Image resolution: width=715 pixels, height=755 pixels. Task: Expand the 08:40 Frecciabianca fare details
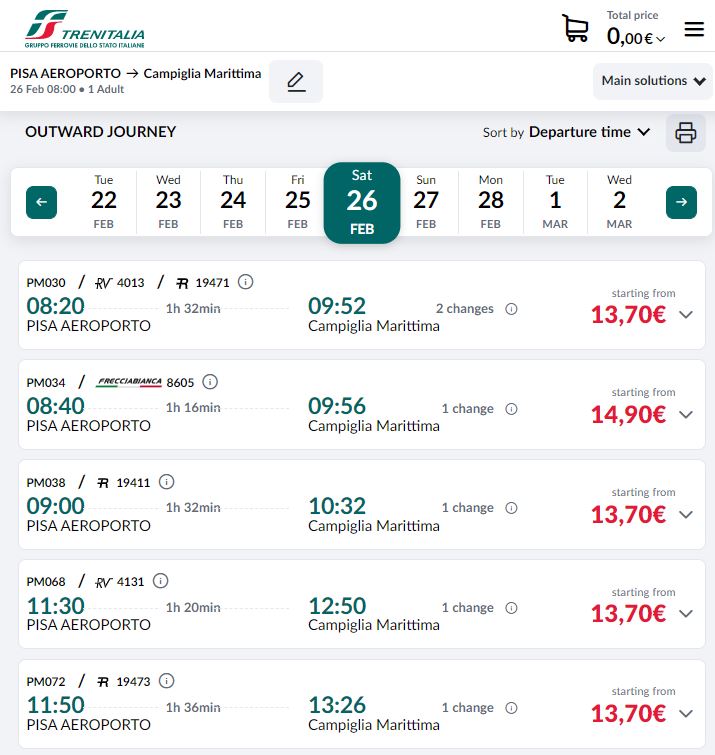pyautogui.click(x=685, y=414)
